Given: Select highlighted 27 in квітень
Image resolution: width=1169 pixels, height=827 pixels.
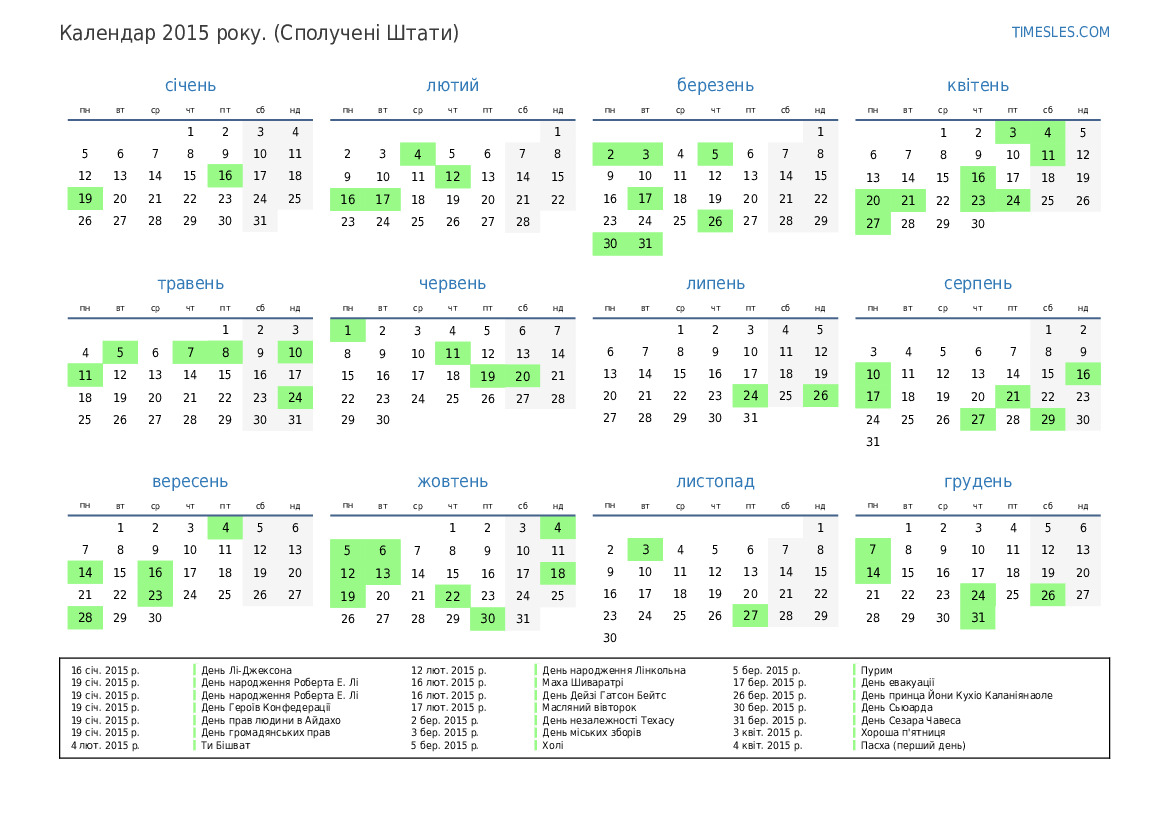Looking at the screenshot, I should tap(873, 224).
